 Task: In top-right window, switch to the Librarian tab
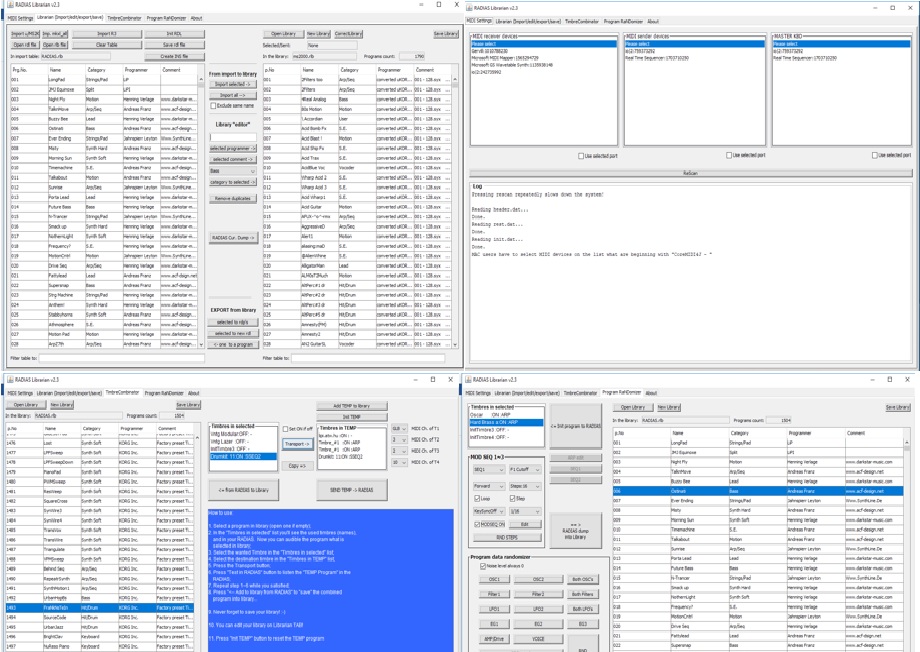coord(528,22)
